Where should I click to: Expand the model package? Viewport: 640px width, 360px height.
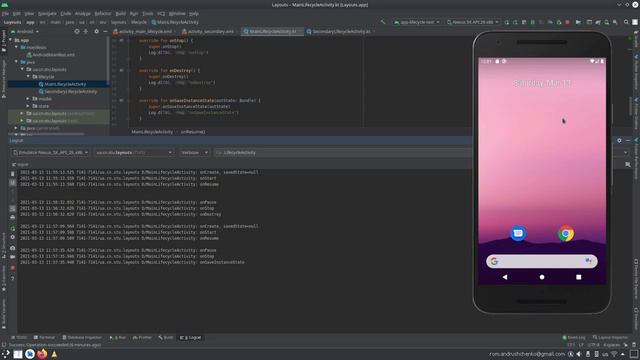28,99
